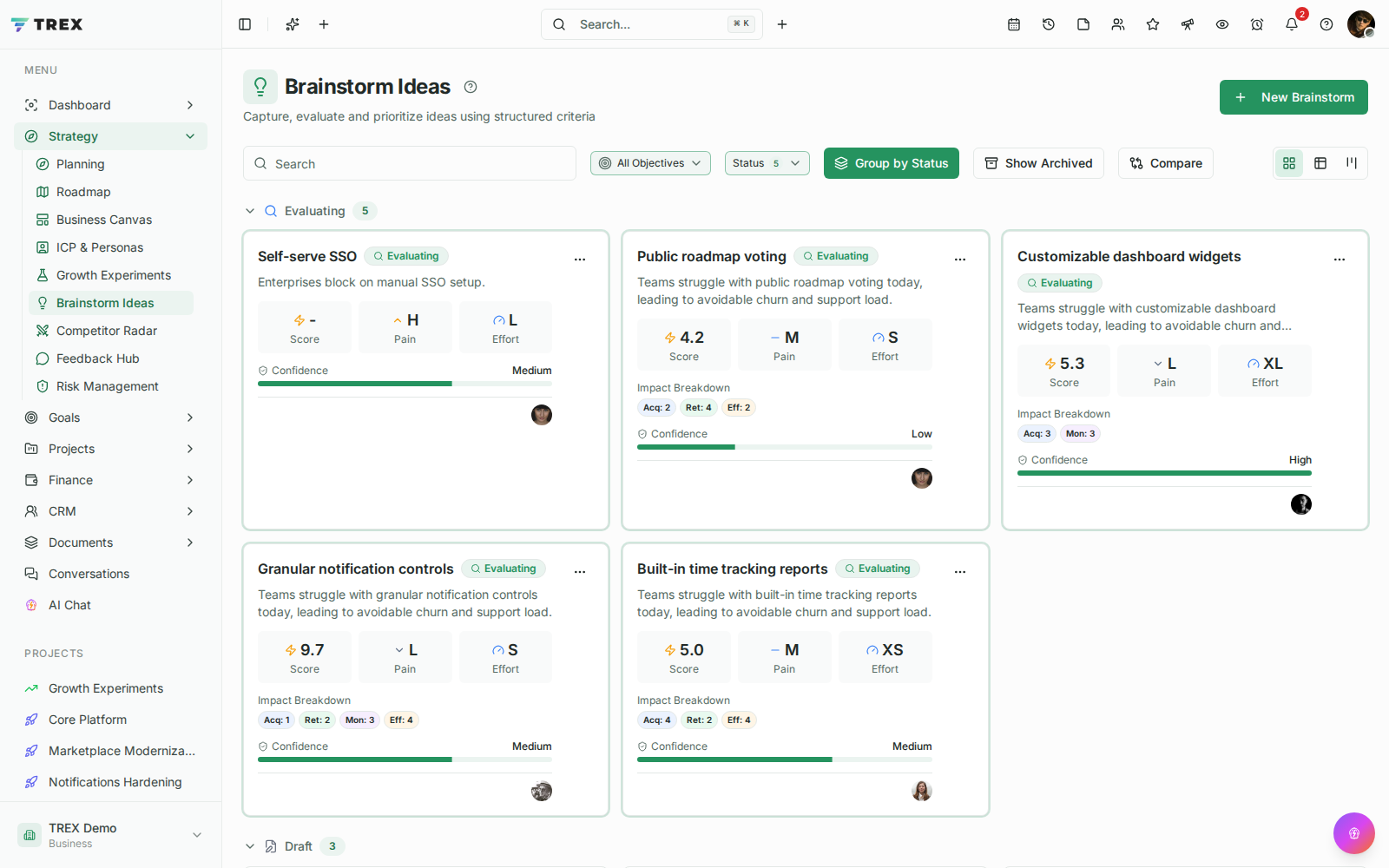
Task: Click the AI sparkle icon in top bar
Action: [x=293, y=24]
